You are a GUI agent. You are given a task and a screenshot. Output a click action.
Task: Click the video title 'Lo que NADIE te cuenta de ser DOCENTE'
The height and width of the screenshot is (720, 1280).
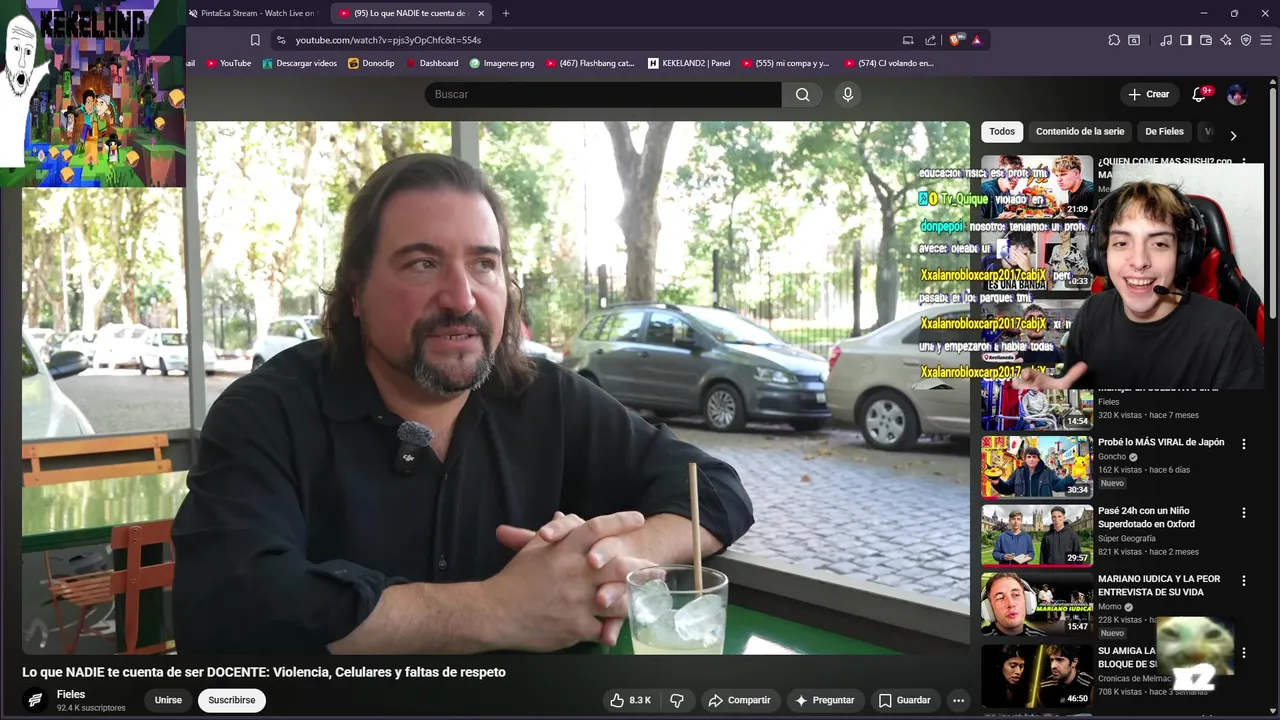coord(264,672)
